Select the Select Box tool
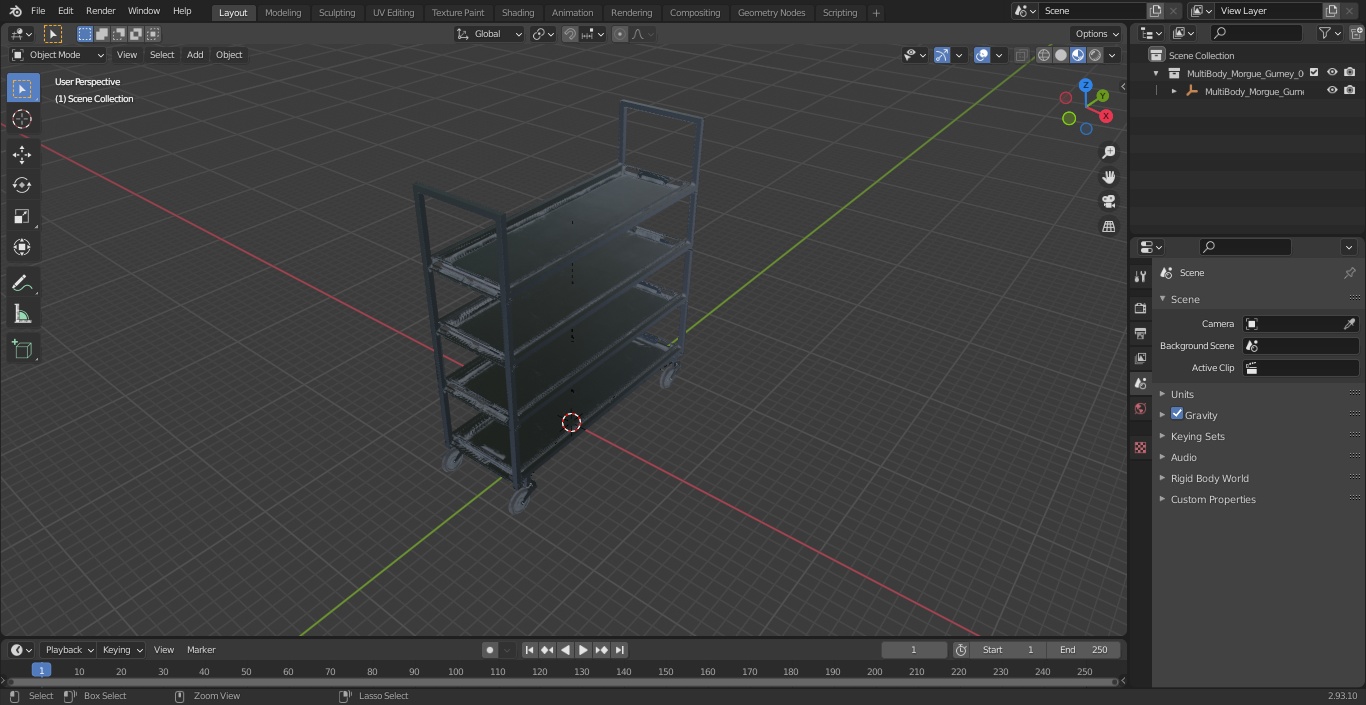Image resolution: width=1366 pixels, height=705 pixels. point(22,88)
